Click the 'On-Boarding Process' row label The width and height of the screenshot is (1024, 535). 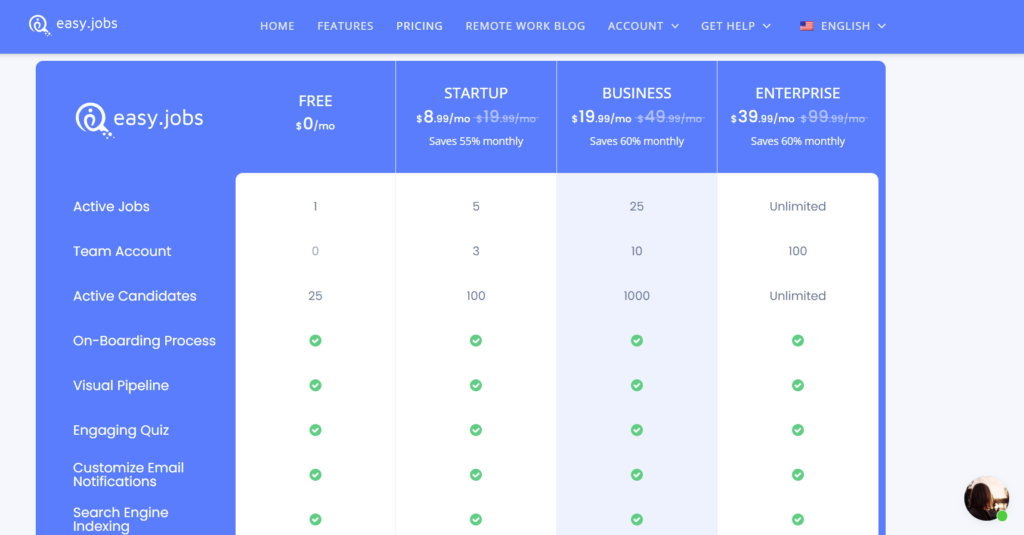[x=144, y=341]
